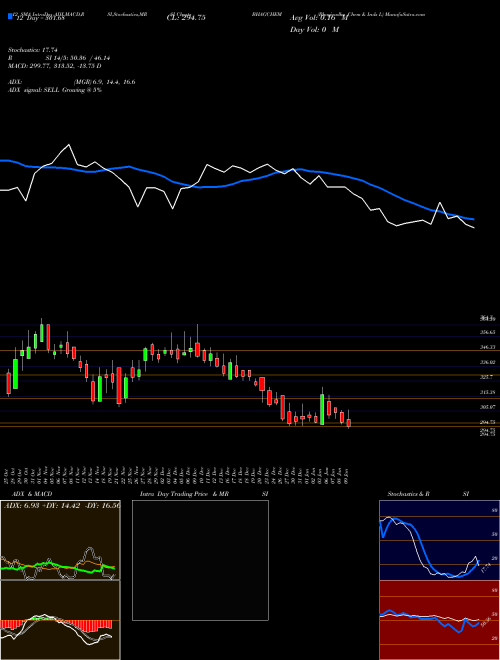Select the (MGR) 6.9, 14.4, 16.6 values
Viewport: 500px width, 660px height.
click(104, 82)
